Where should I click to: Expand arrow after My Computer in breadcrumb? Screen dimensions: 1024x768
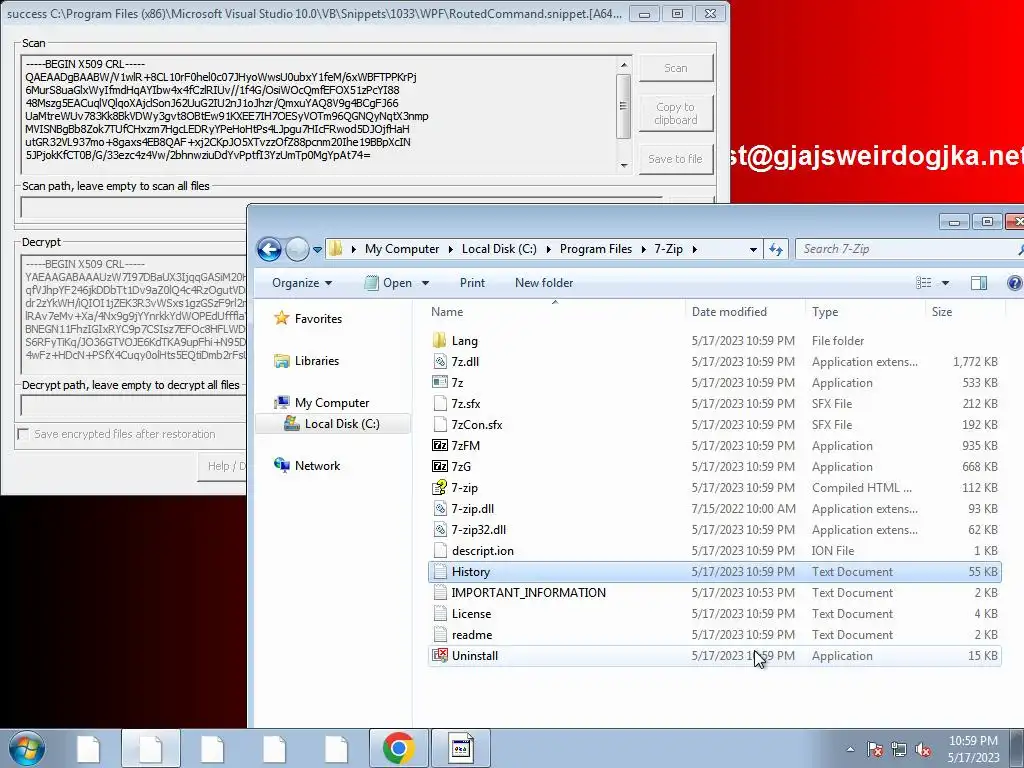[451, 249]
